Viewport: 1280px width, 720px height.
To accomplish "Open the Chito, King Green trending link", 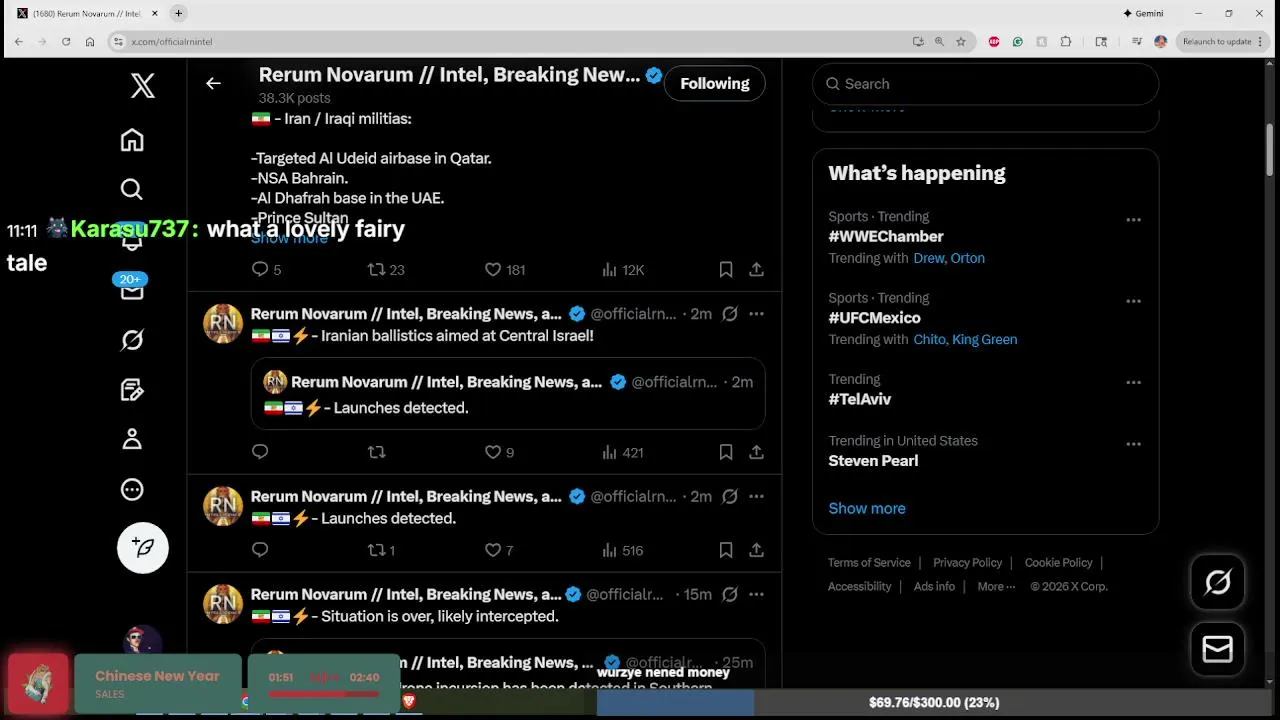I will click(965, 340).
